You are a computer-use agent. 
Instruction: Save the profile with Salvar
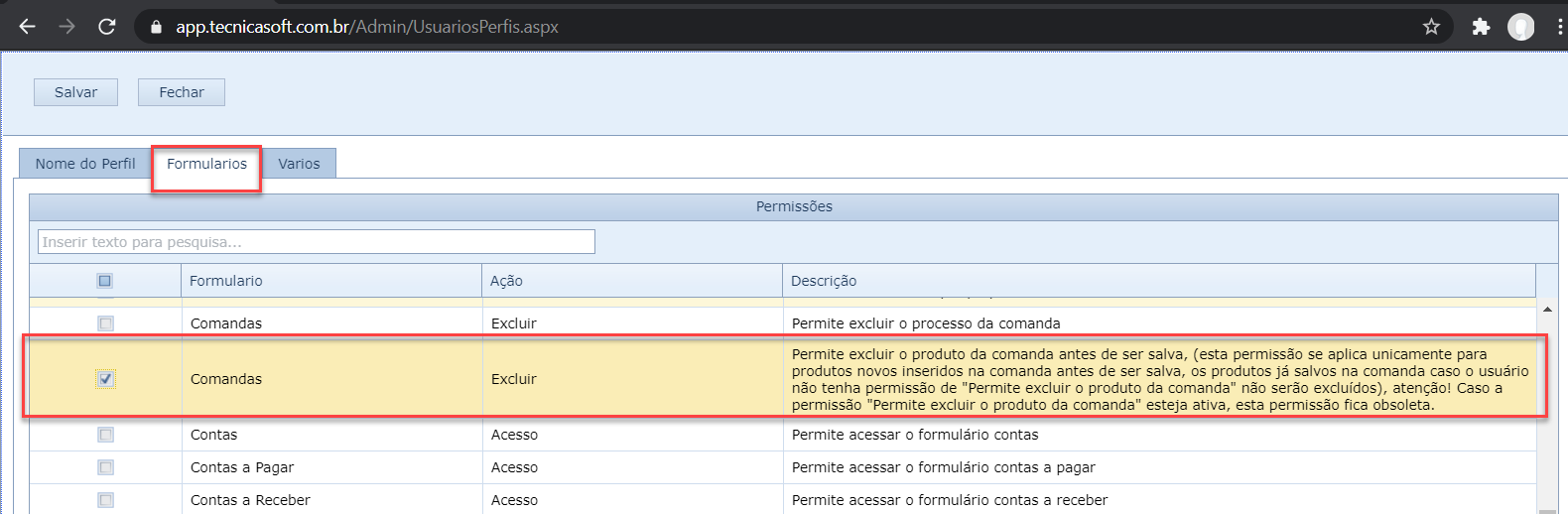tap(75, 92)
